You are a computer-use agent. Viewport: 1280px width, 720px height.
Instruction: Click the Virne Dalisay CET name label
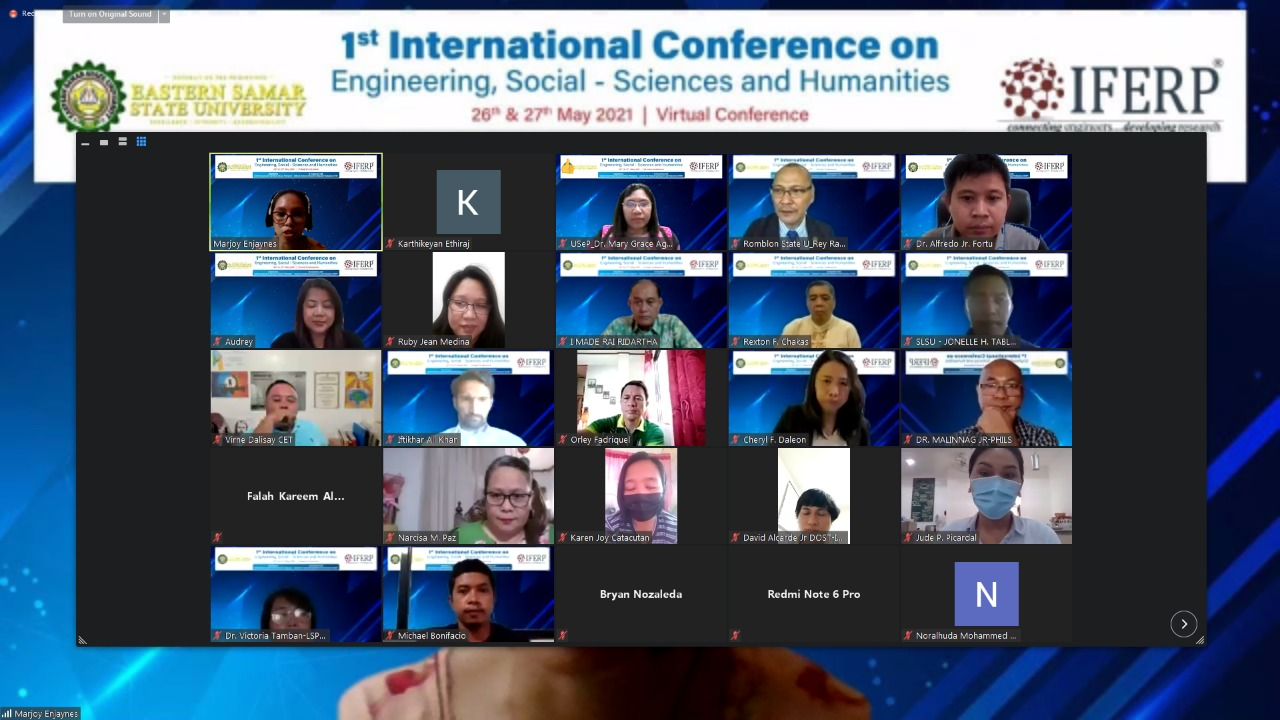pyautogui.click(x=259, y=440)
